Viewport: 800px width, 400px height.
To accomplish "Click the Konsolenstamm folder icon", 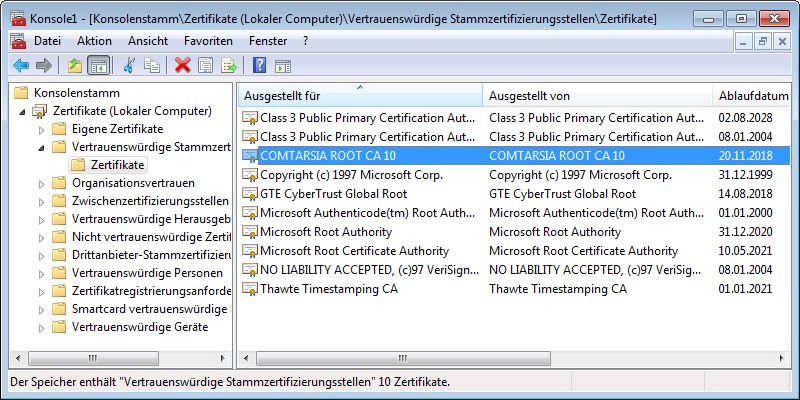I will 21,93.
